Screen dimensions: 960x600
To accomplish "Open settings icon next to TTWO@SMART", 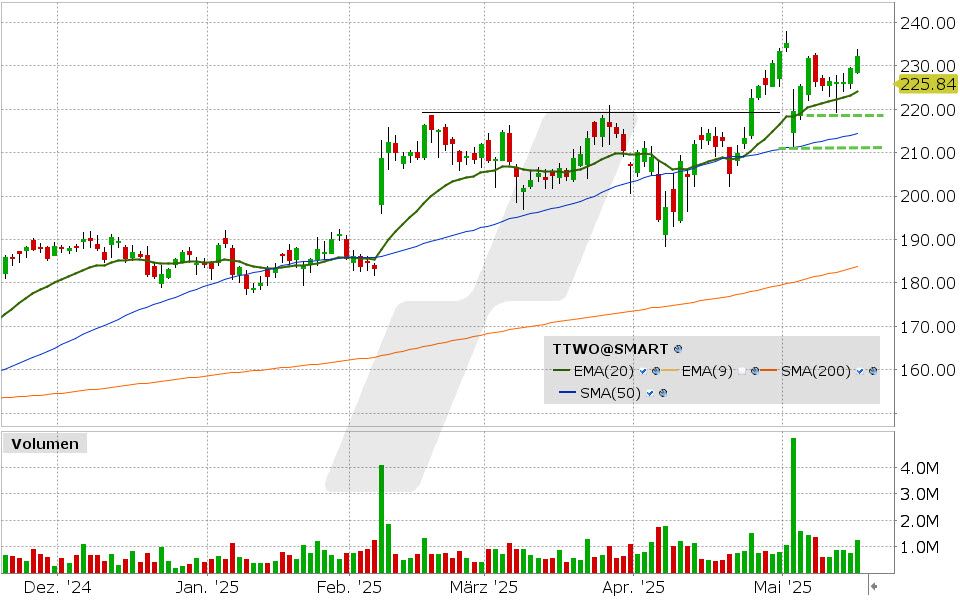I will pos(678,349).
